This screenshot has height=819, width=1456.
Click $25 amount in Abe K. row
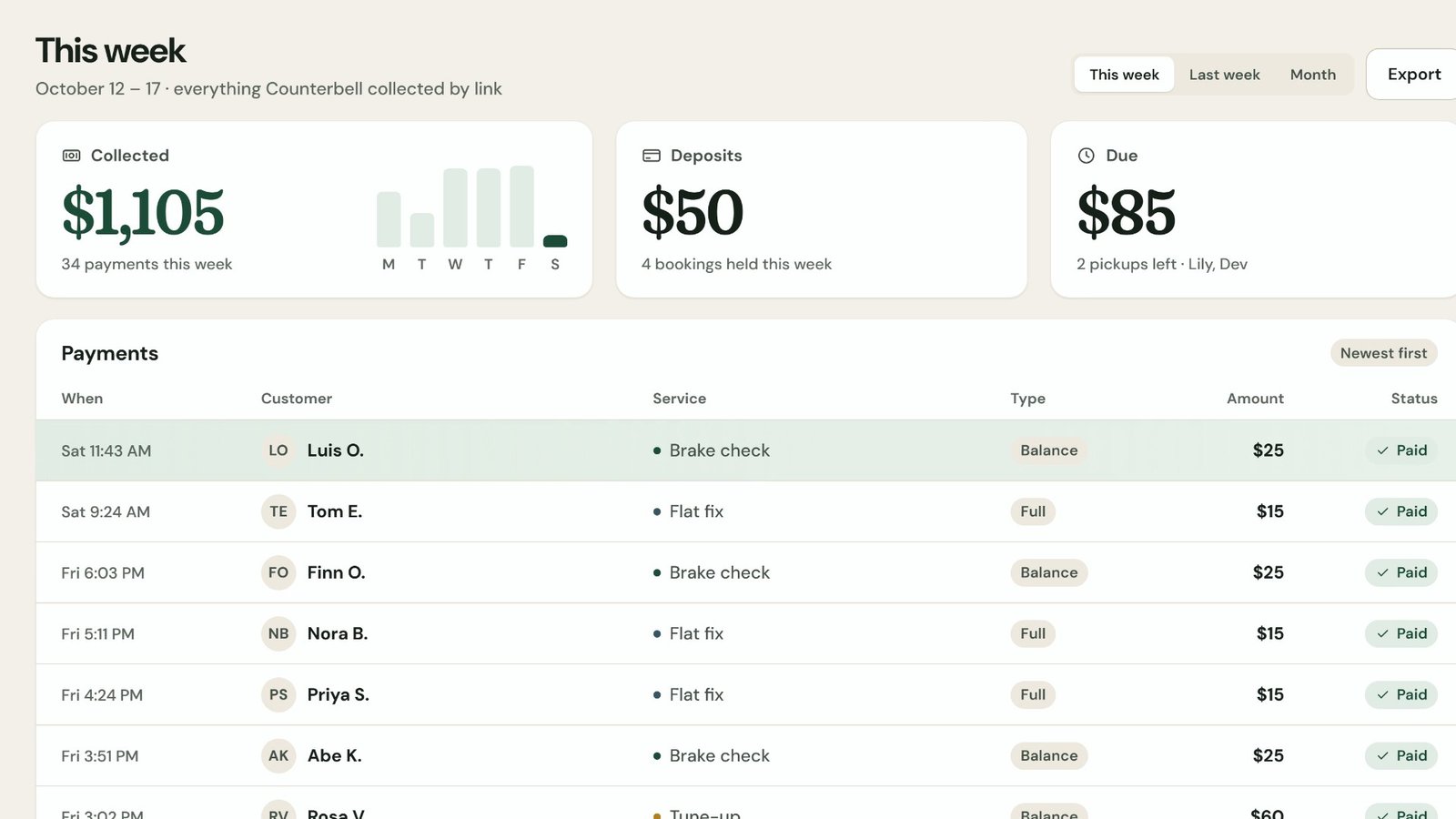point(1268,755)
